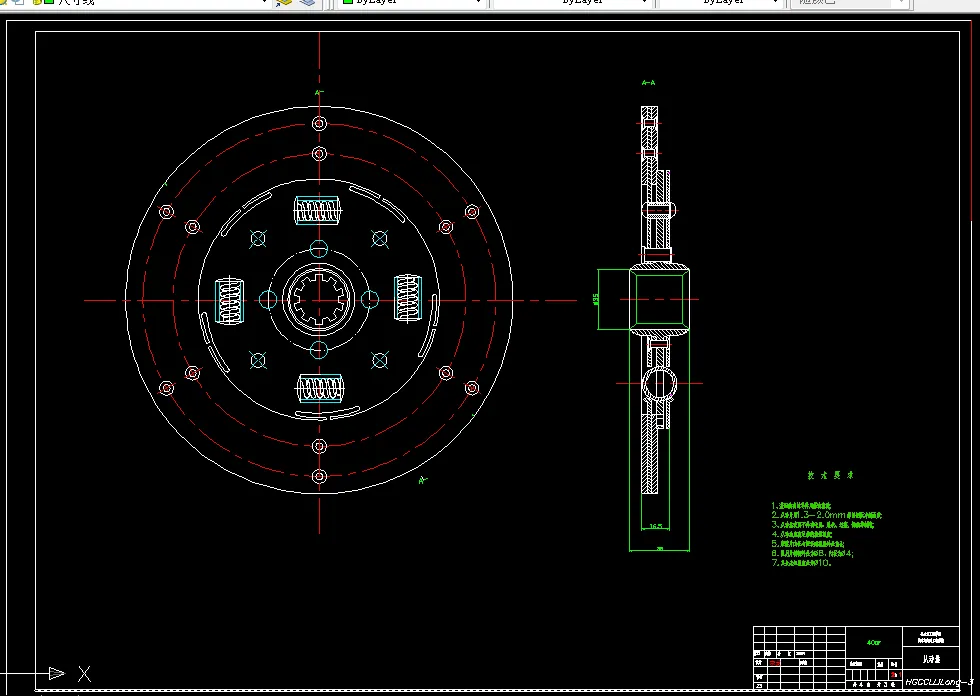Select note line 6 ending with 4;
980x696 pixels.
[812, 554]
